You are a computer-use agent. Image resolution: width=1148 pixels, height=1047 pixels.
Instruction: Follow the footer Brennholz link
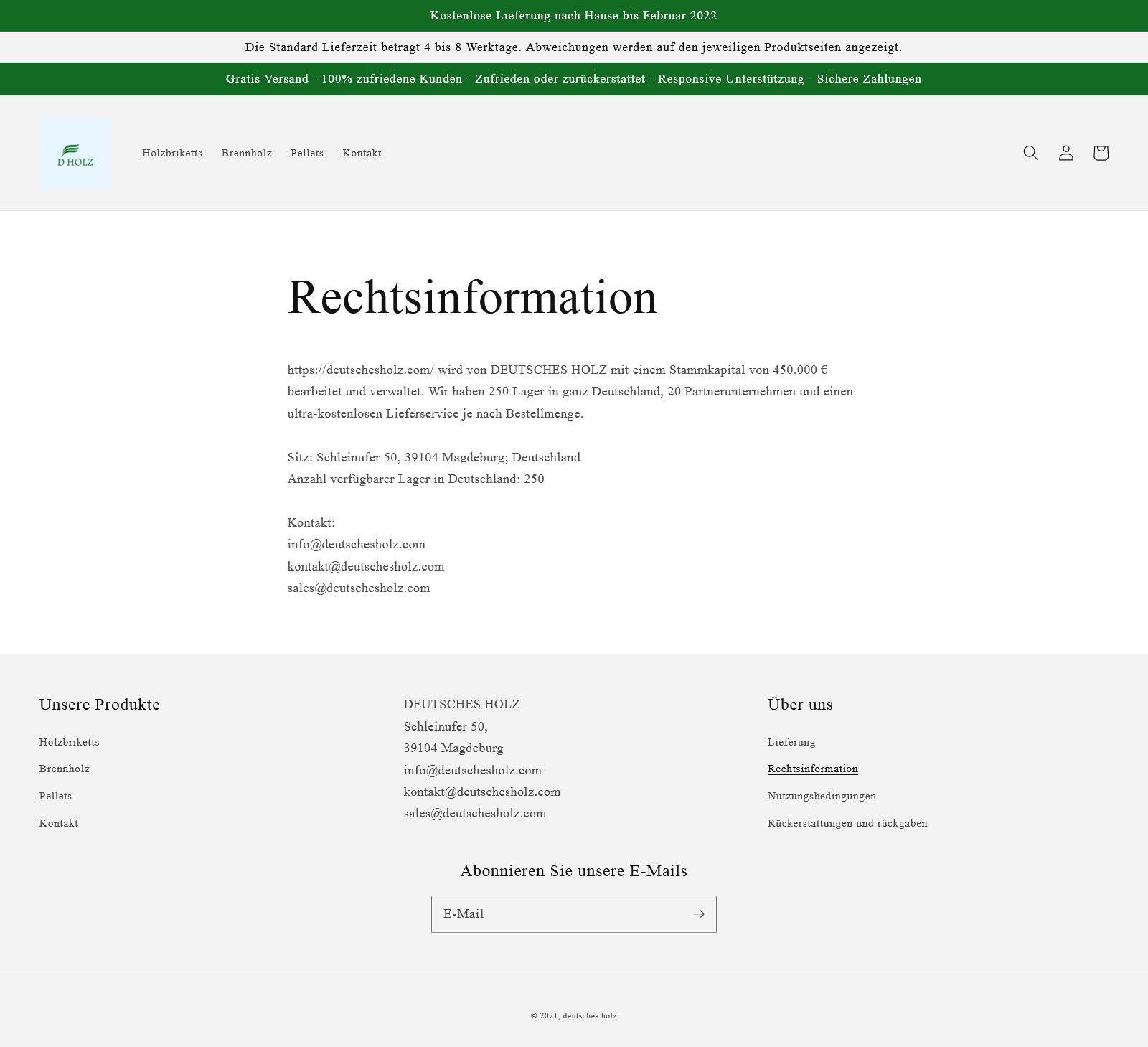pos(65,769)
